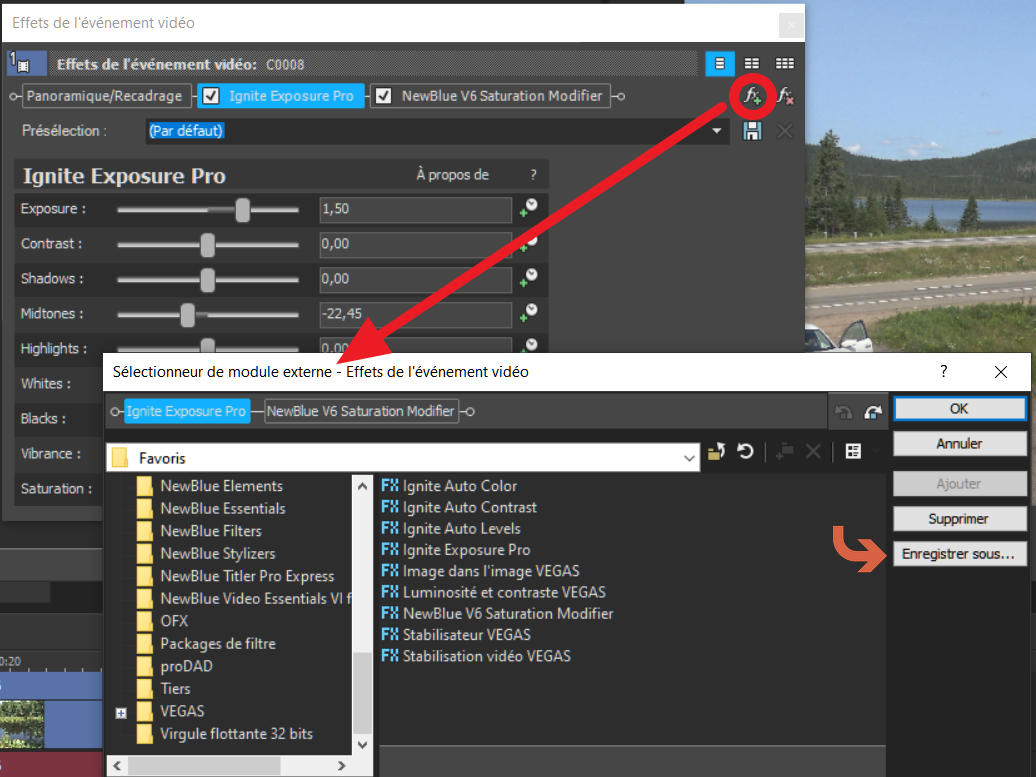Open the help question mark in selector dialog
The image size is (1036, 777).
tap(944, 371)
